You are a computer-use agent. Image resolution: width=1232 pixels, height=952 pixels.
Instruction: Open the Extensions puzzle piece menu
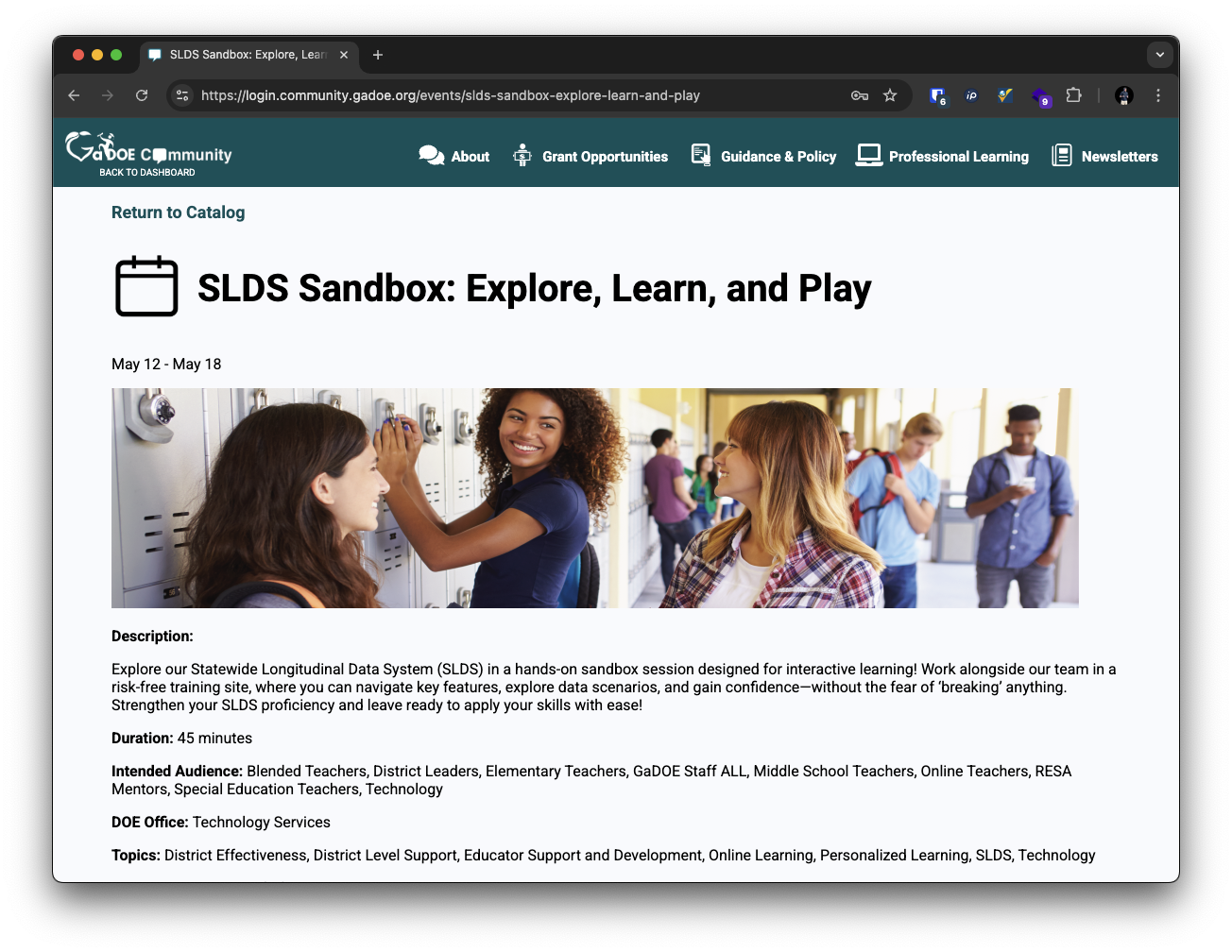click(x=1073, y=95)
